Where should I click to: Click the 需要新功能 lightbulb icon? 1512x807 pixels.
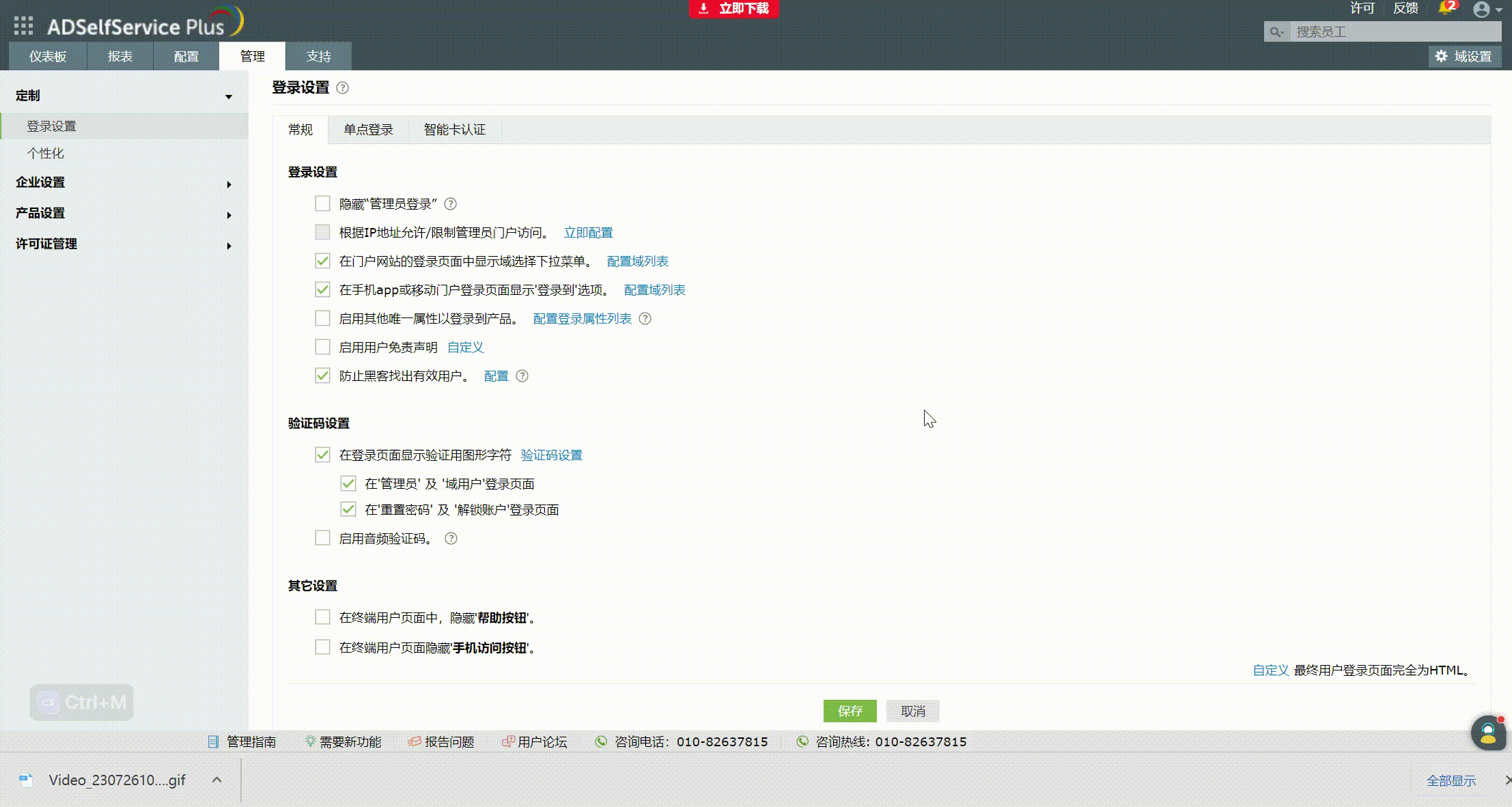tap(310, 741)
